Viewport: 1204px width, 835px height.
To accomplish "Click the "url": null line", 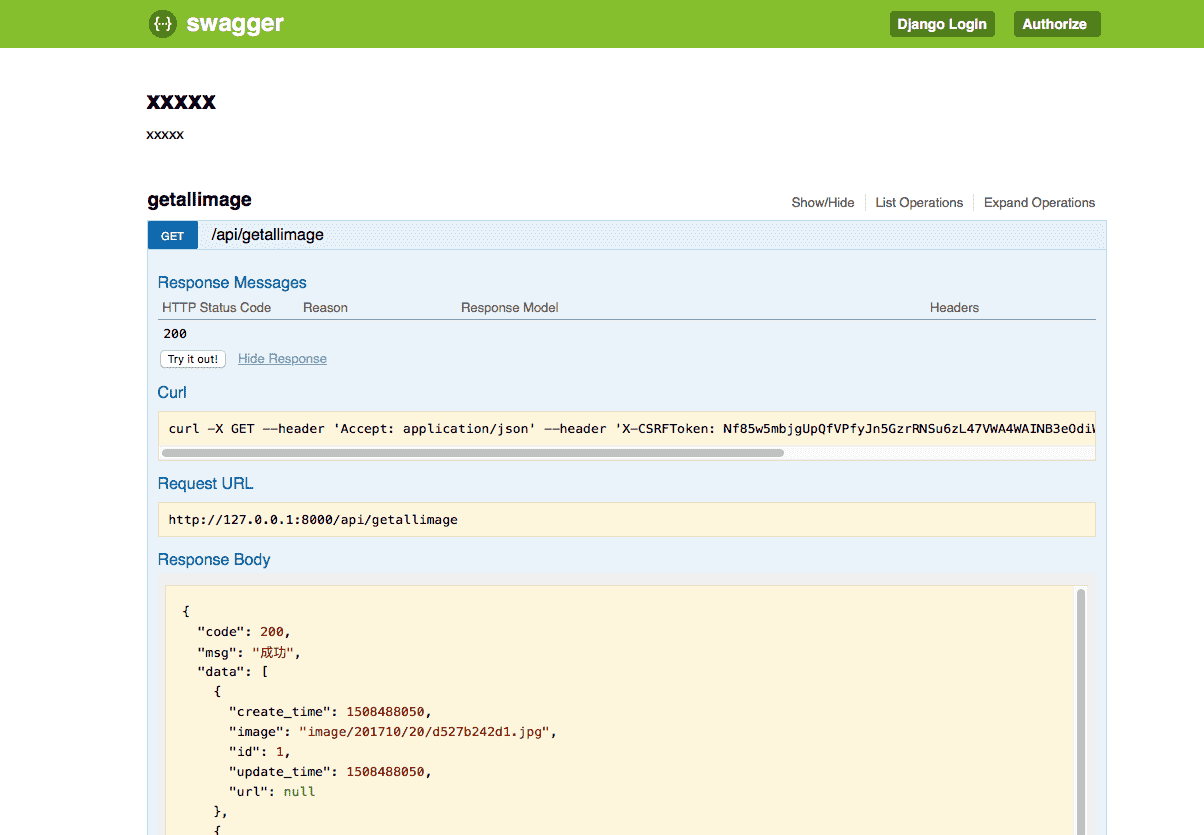I will click(x=272, y=792).
